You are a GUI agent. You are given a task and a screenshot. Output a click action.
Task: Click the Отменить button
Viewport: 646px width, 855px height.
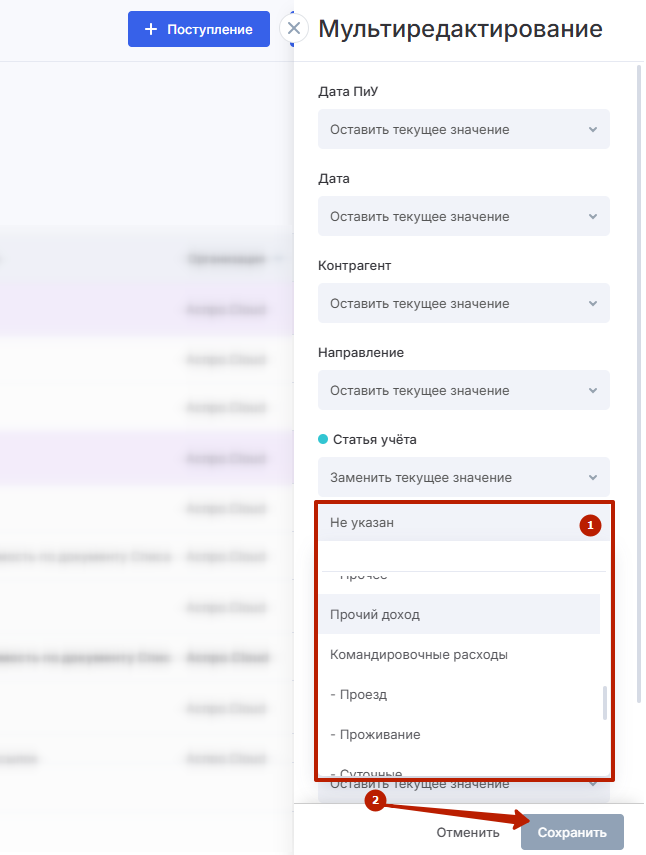tap(468, 833)
